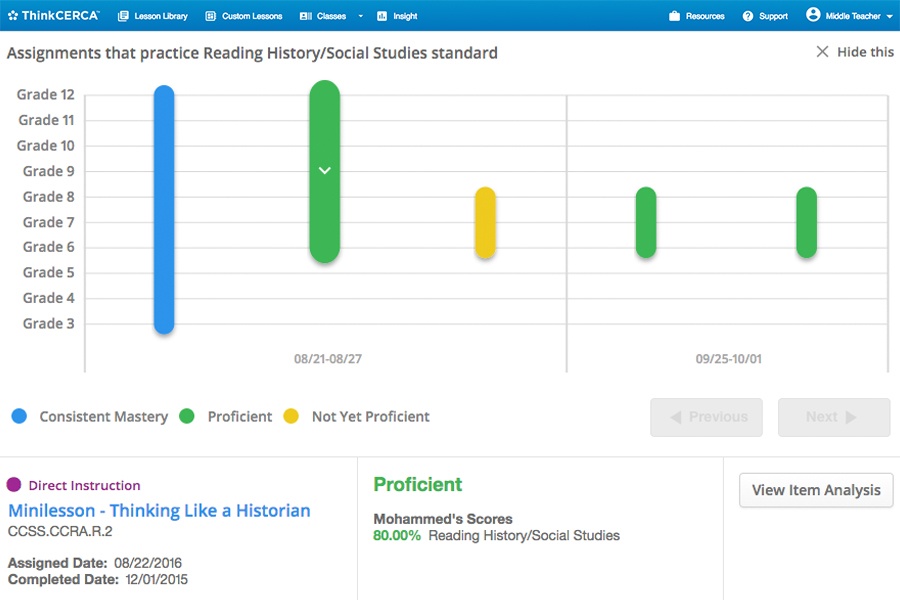Hide the standards chart panel
Screen dimensions: 900x600
point(855,52)
